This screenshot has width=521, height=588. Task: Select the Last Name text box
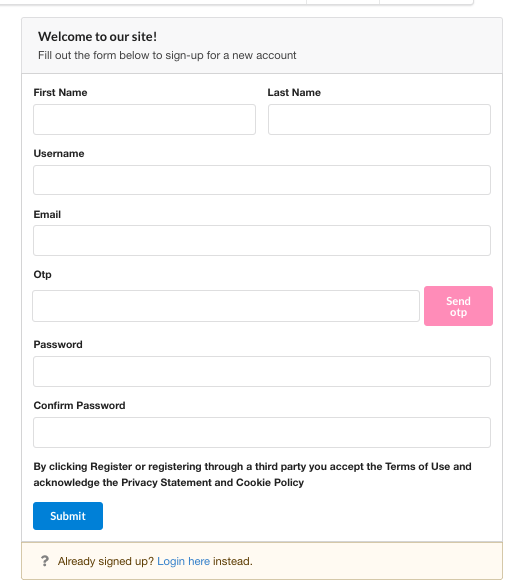[x=379, y=120]
